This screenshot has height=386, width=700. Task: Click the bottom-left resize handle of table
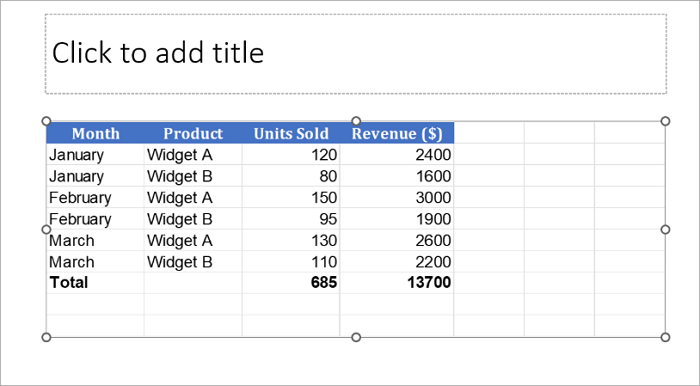(46, 337)
